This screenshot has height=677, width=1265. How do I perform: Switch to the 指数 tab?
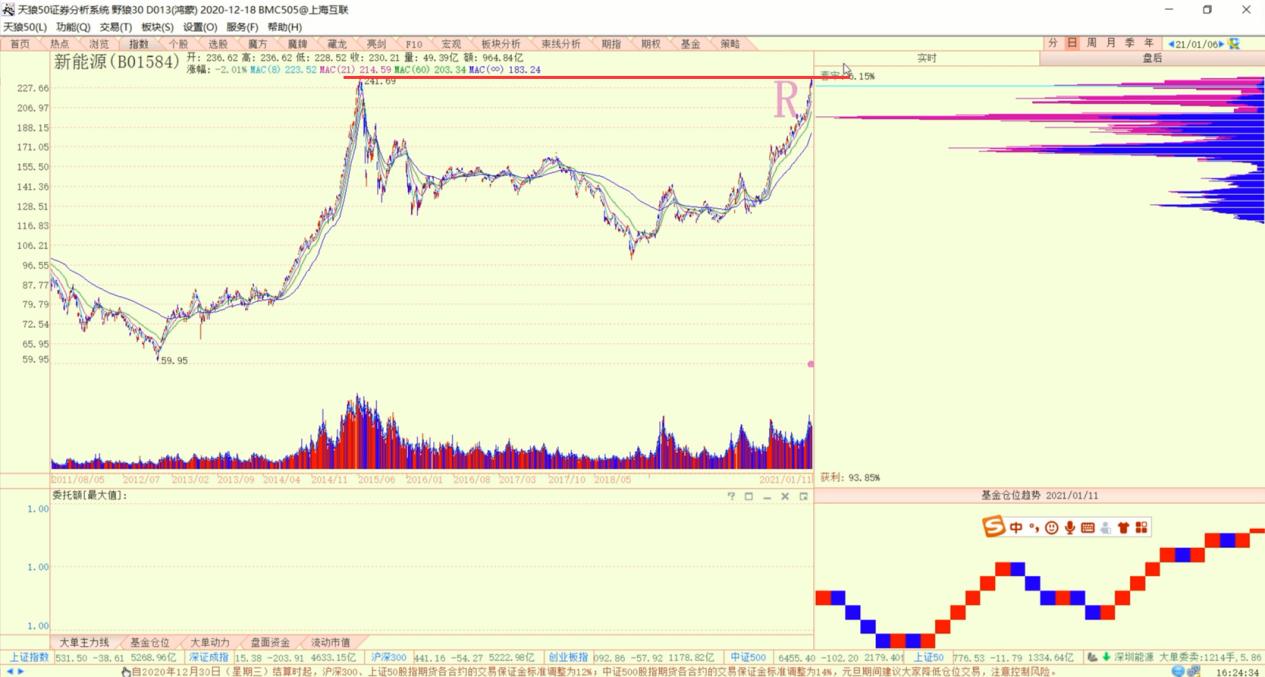coord(139,44)
